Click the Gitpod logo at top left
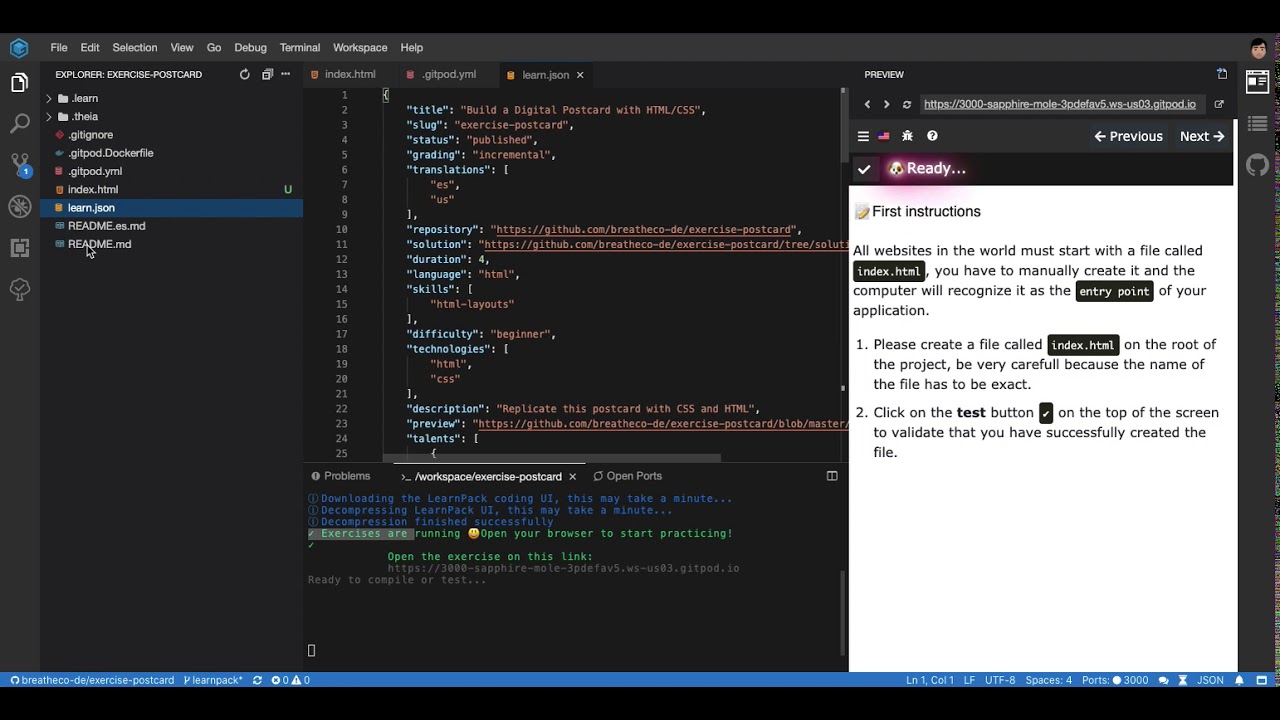Viewport: 1280px width, 720px height. click(x=19, y=48)
